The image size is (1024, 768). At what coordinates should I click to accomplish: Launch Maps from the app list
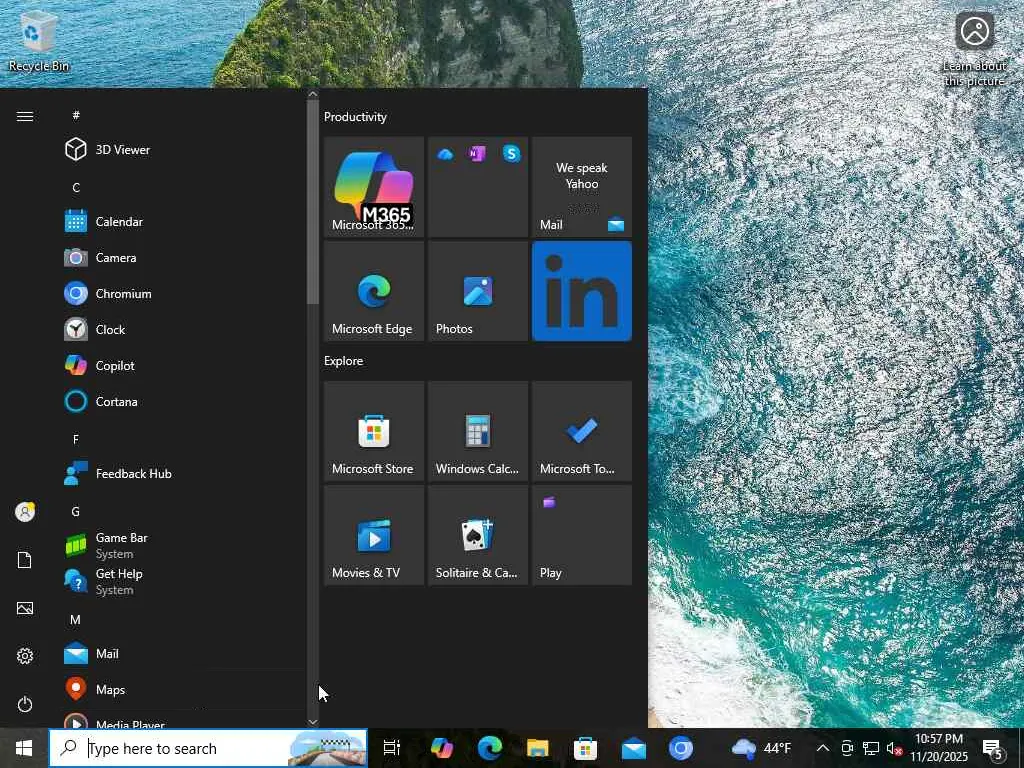(x=182, y=689)
